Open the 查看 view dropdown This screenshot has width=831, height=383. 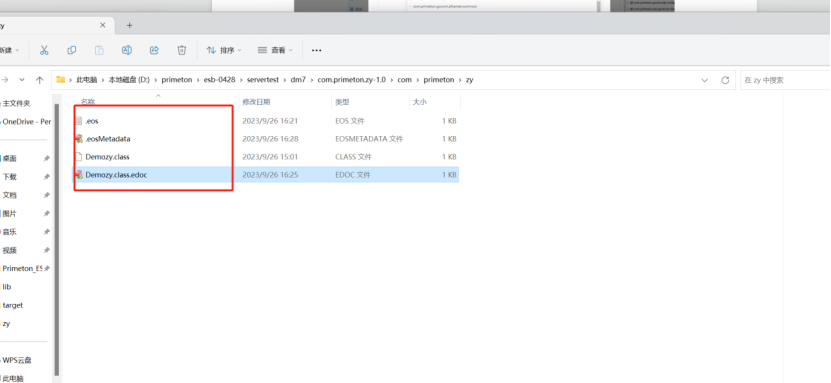click(275, 50)
